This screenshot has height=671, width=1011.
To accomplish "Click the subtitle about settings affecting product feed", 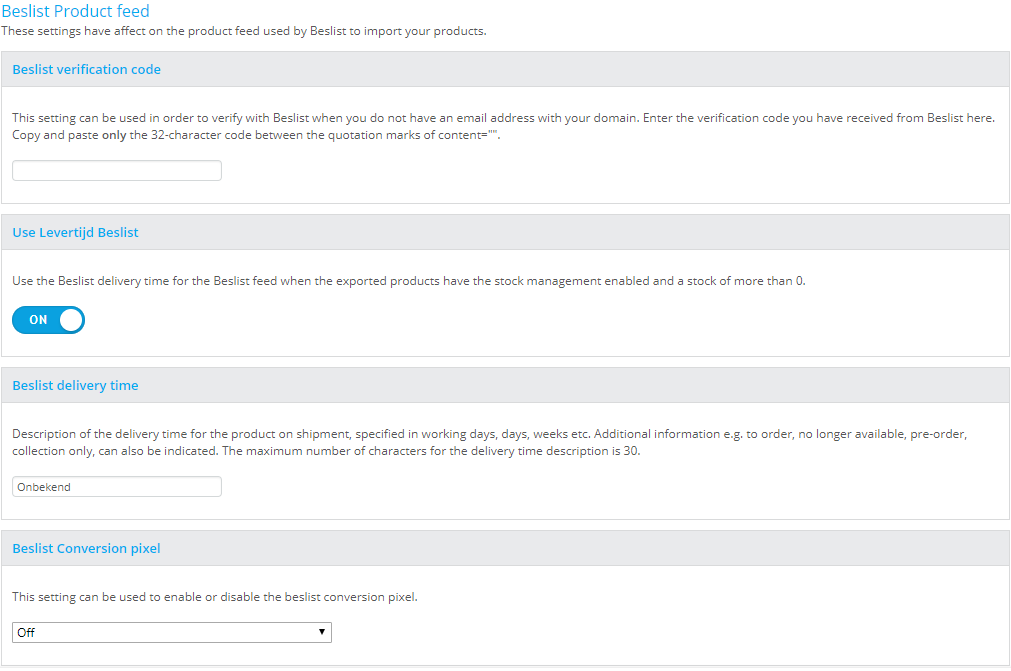I will pyautogui.click(x=244, y=31).
